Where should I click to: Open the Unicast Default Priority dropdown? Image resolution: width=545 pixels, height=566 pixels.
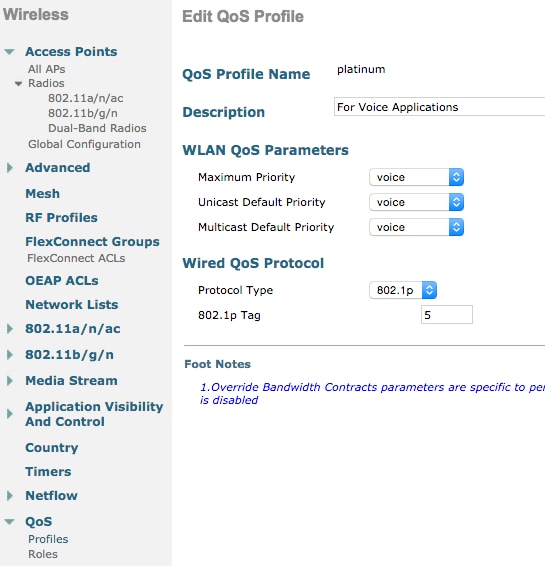[x=417, y=202]
